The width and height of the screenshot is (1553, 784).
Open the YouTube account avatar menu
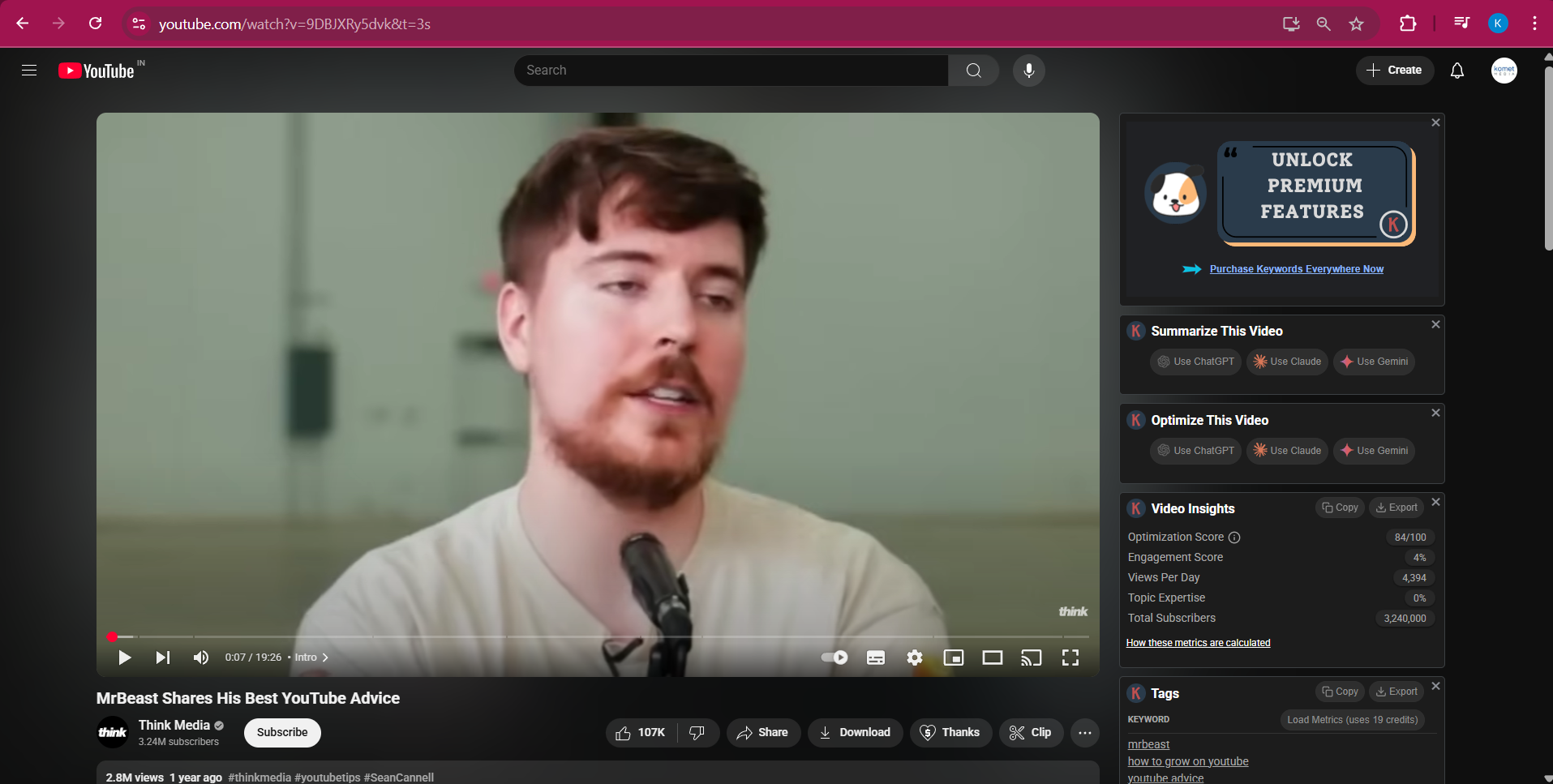pyautogui.click(x=1504, y=71)
